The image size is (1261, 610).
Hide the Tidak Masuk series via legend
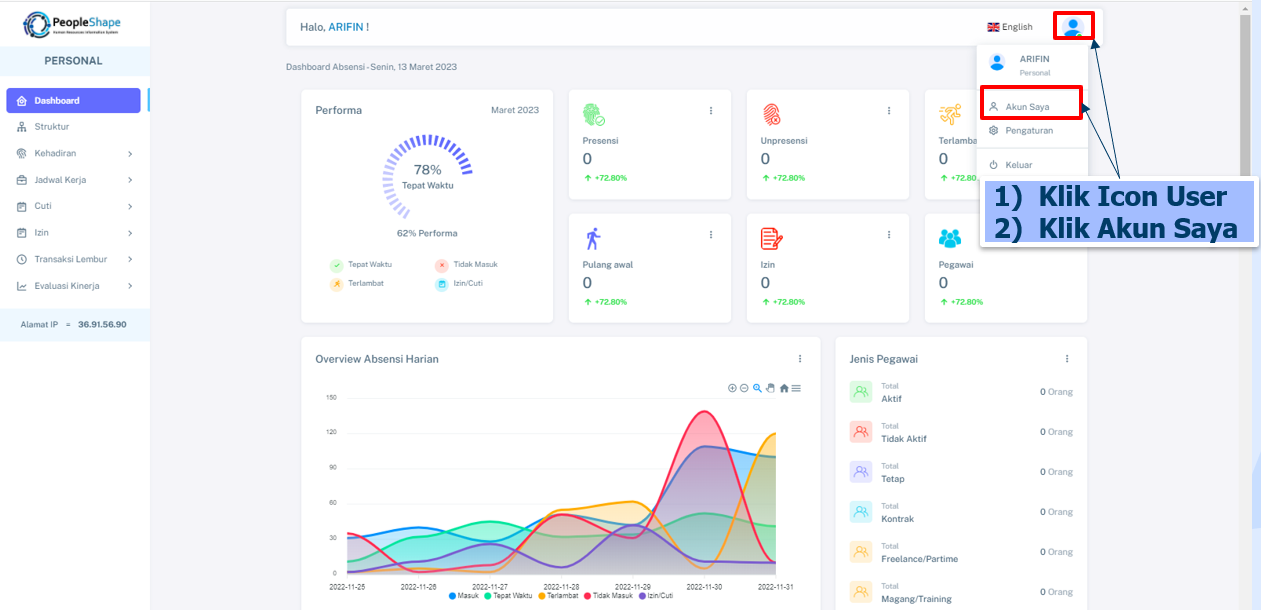pos(608,596)
